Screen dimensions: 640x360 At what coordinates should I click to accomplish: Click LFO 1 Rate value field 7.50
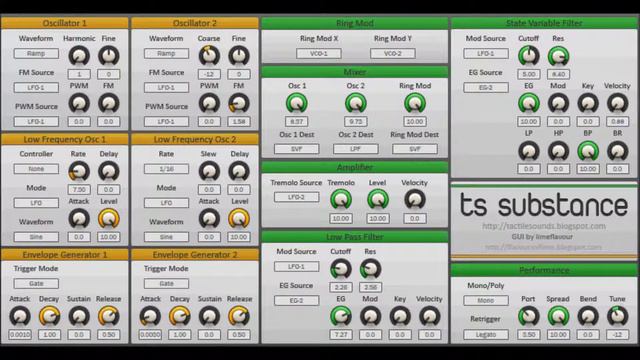pos(79,190)
